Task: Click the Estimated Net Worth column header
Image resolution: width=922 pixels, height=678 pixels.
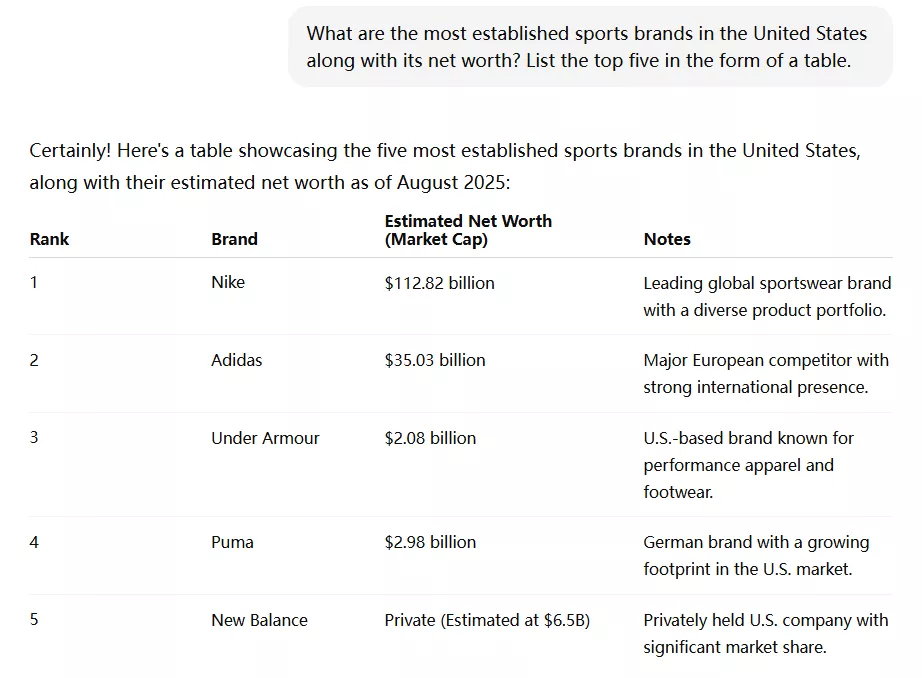Action: [468, 230]
